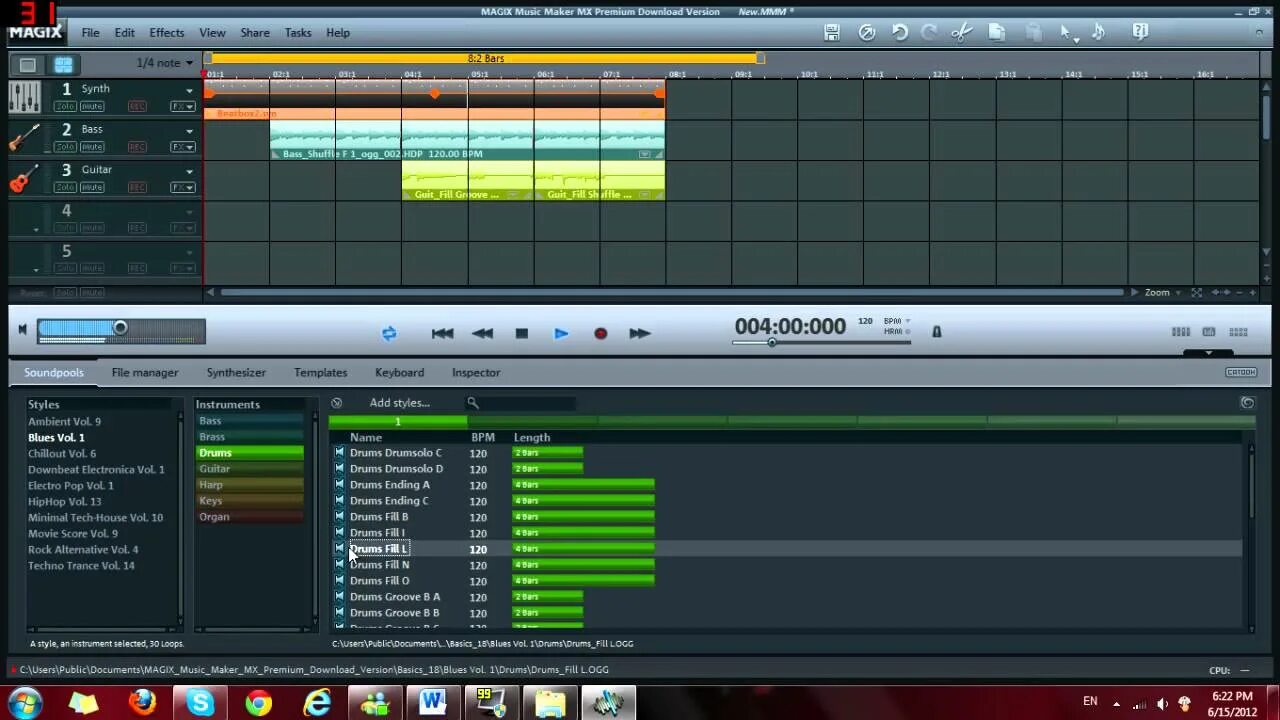Mute the Guitar track
This screenshot has width=1280, height=720.
pyautogui.click(x=92, y=187)
